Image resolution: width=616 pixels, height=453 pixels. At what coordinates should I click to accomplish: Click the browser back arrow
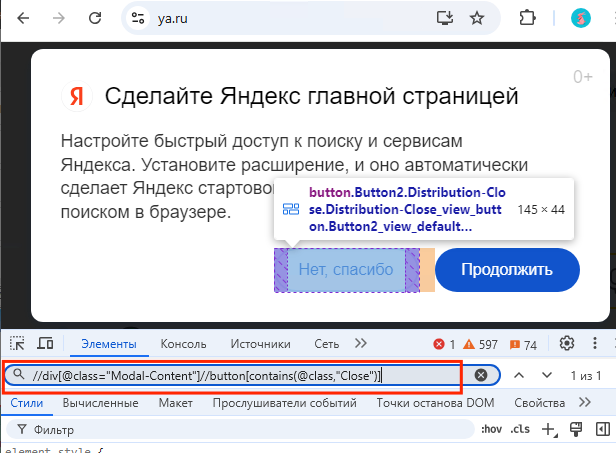[x=19, y=18]
